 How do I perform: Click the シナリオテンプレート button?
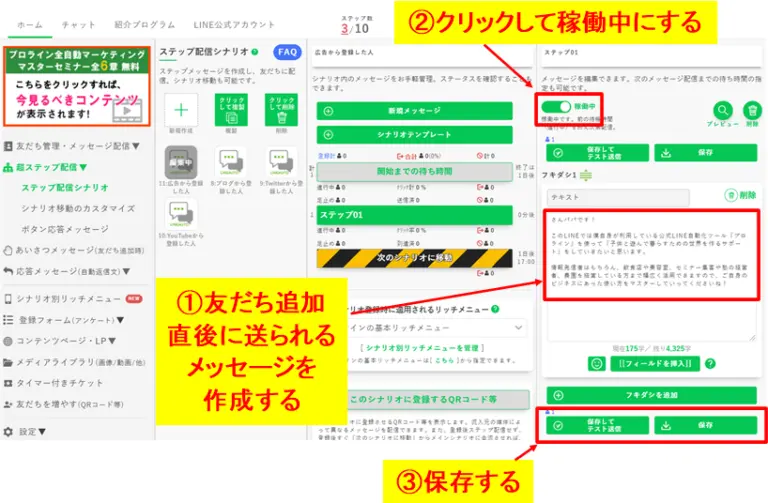click(x=414, y=135)
